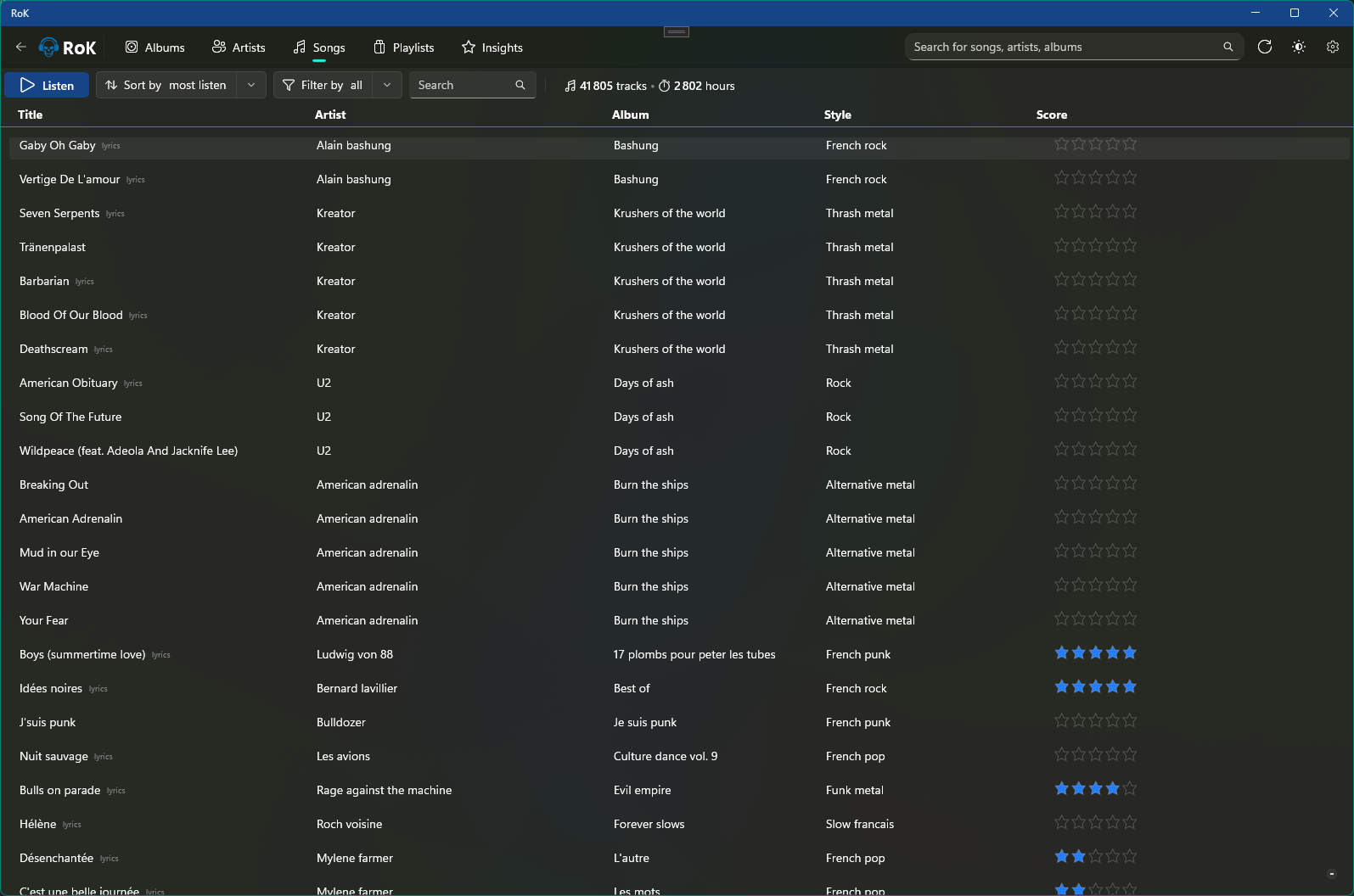The height and width of the screenshot is (896, 1354).
Task: Click the 'Search for songs, artists, albums' field
Action: (1061, 48)
